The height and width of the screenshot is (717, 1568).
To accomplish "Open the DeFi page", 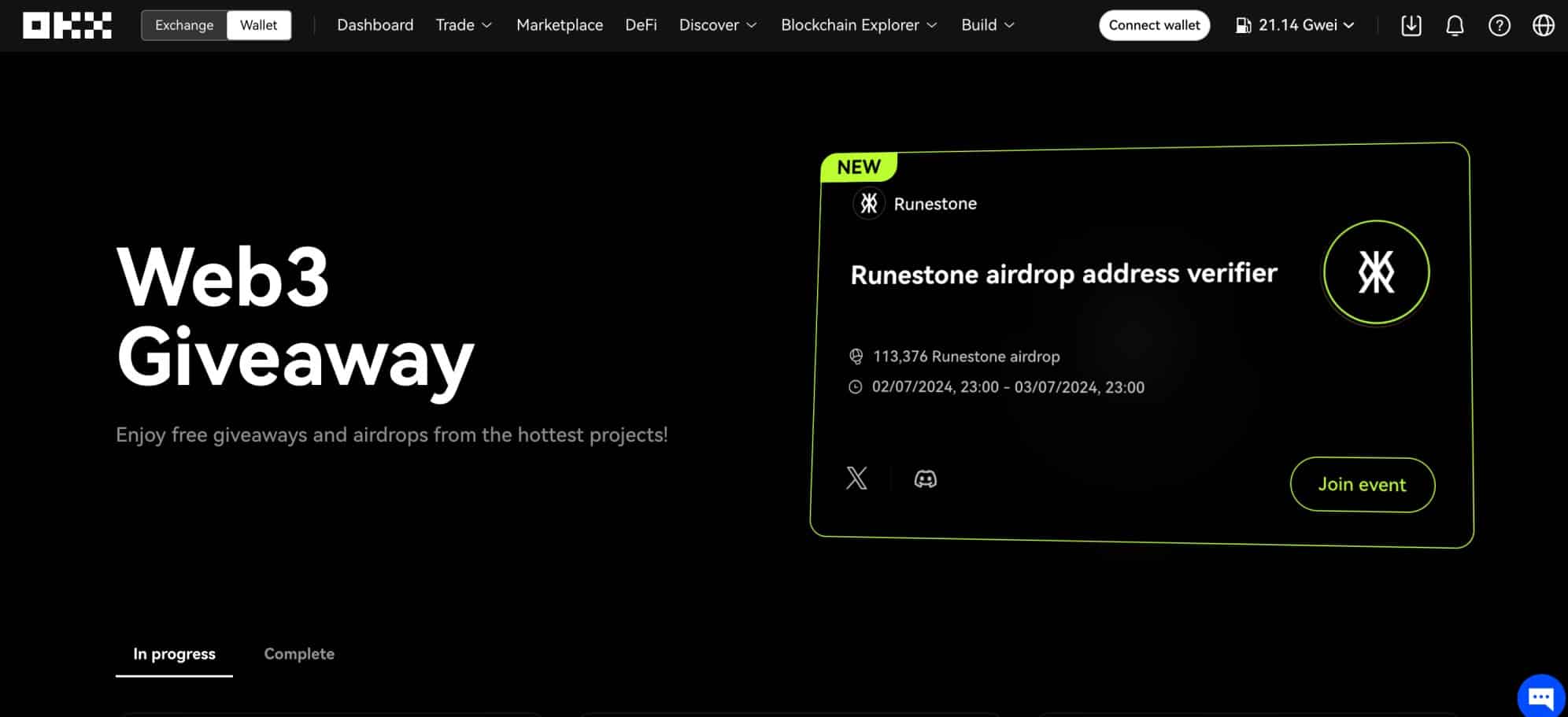I will coord(641,25).
